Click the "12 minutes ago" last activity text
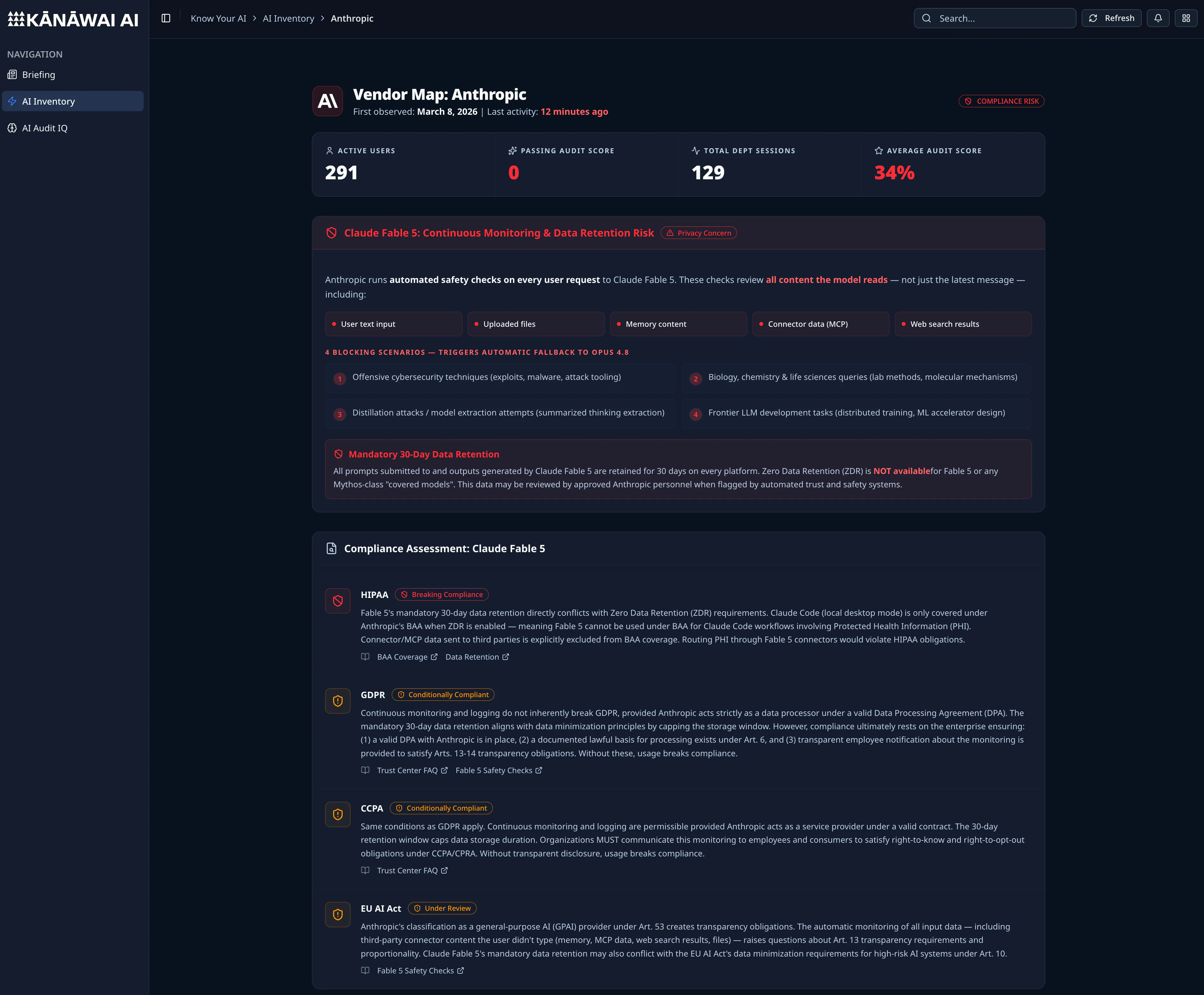 pyautogui.click(x=574, y=112)
